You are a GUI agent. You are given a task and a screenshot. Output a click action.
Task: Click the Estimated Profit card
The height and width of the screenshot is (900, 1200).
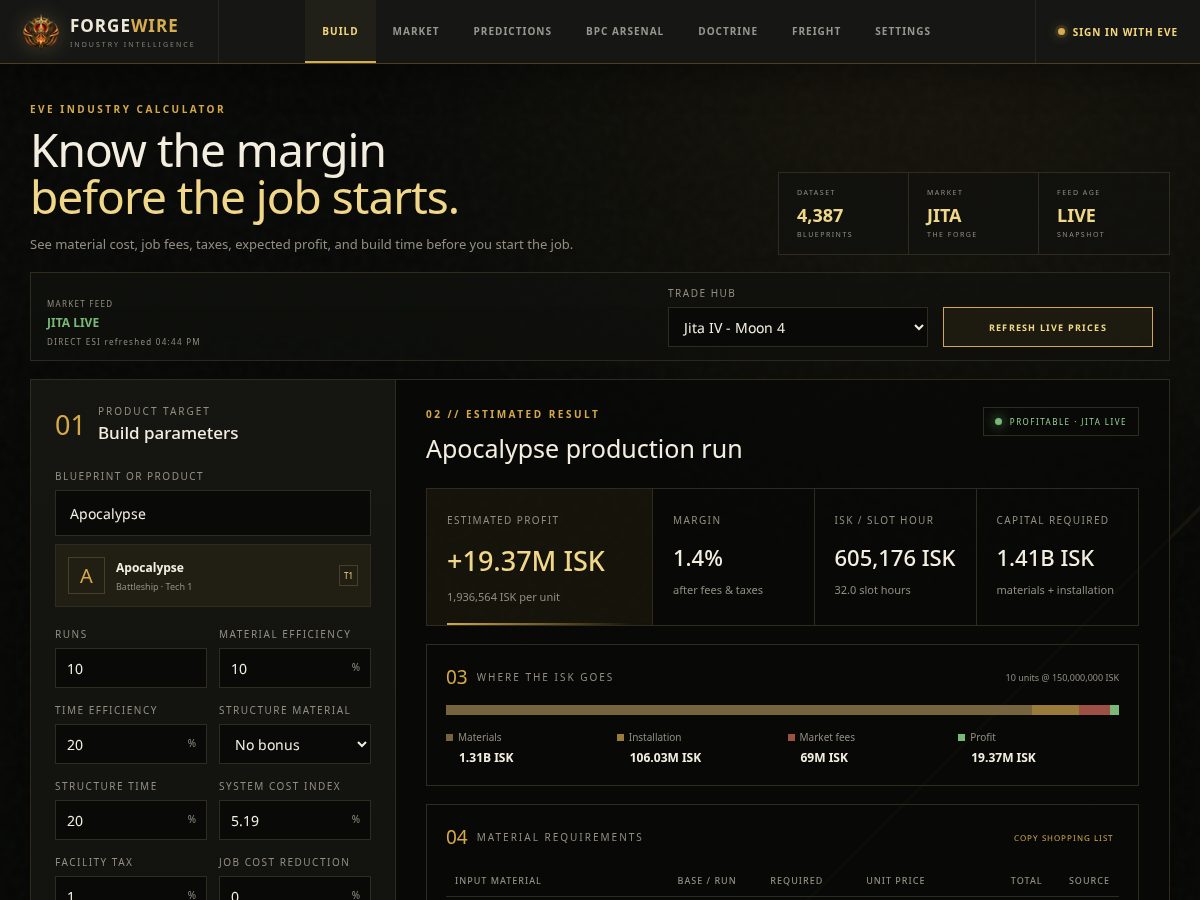540,557
